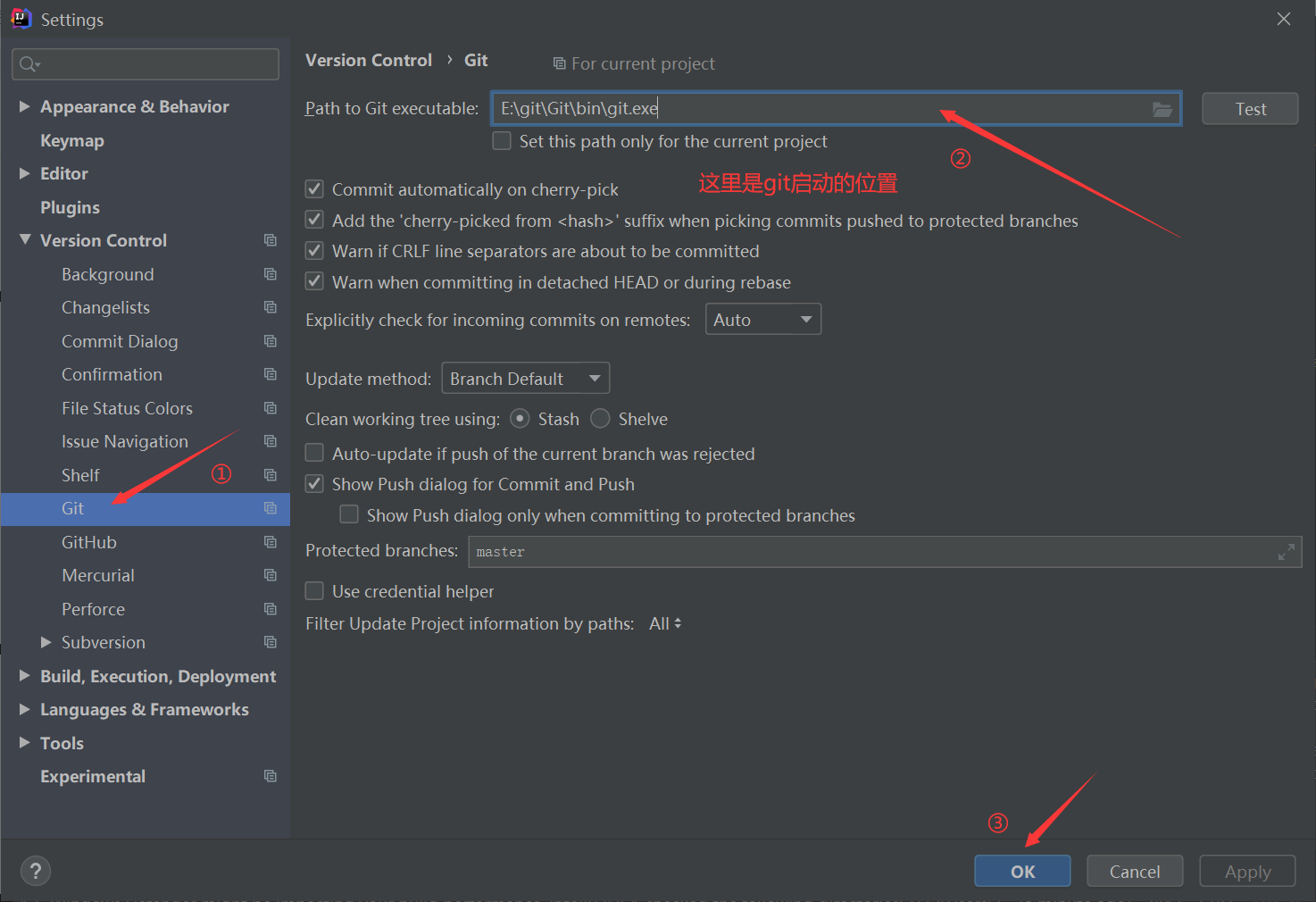
Task: Open the Update method Branch Default dropdown
Action: pos(526,379)
